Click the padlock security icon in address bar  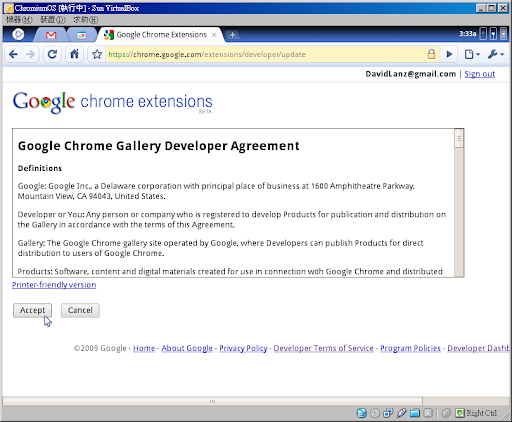pos(431,54)
